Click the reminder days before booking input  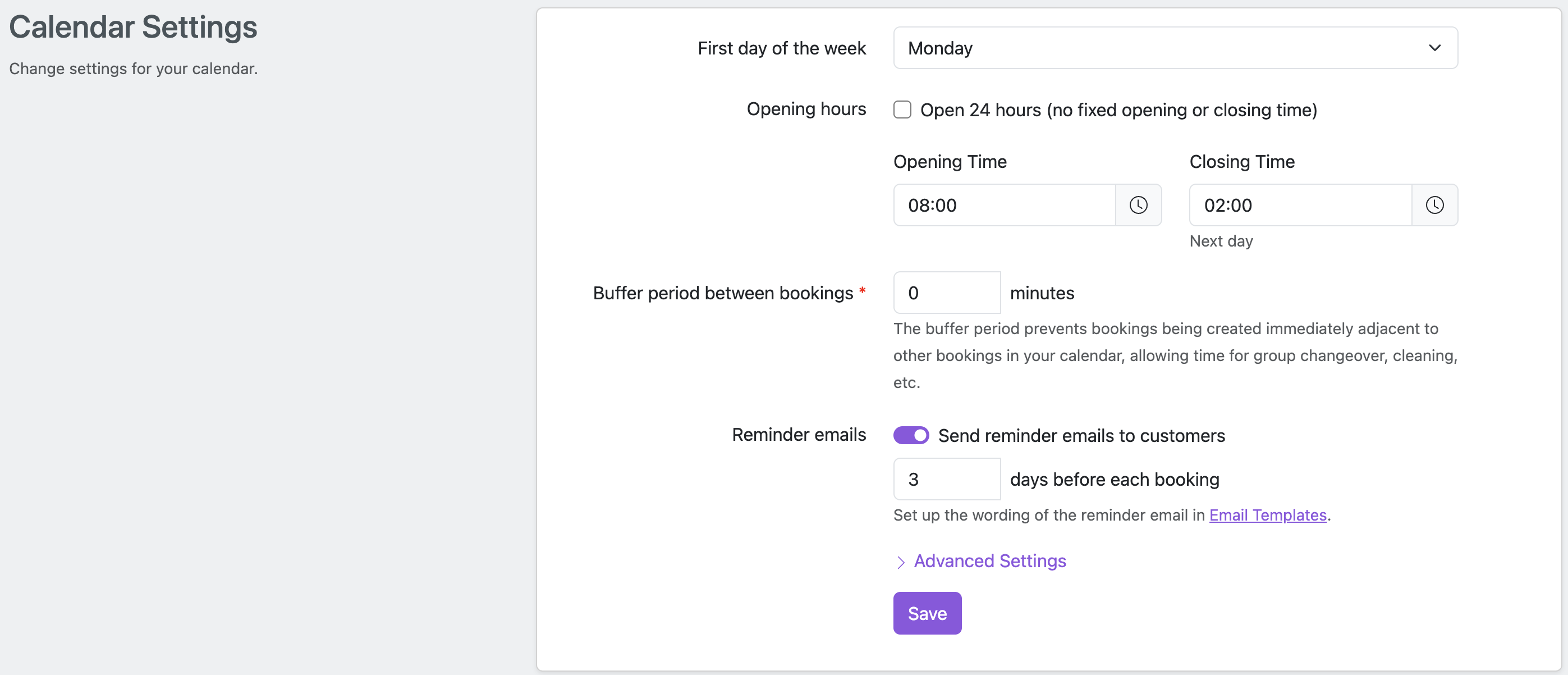coord(947,479)
